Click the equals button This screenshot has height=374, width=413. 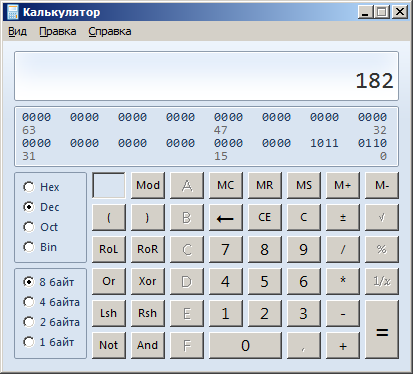[x=382, y=329]
